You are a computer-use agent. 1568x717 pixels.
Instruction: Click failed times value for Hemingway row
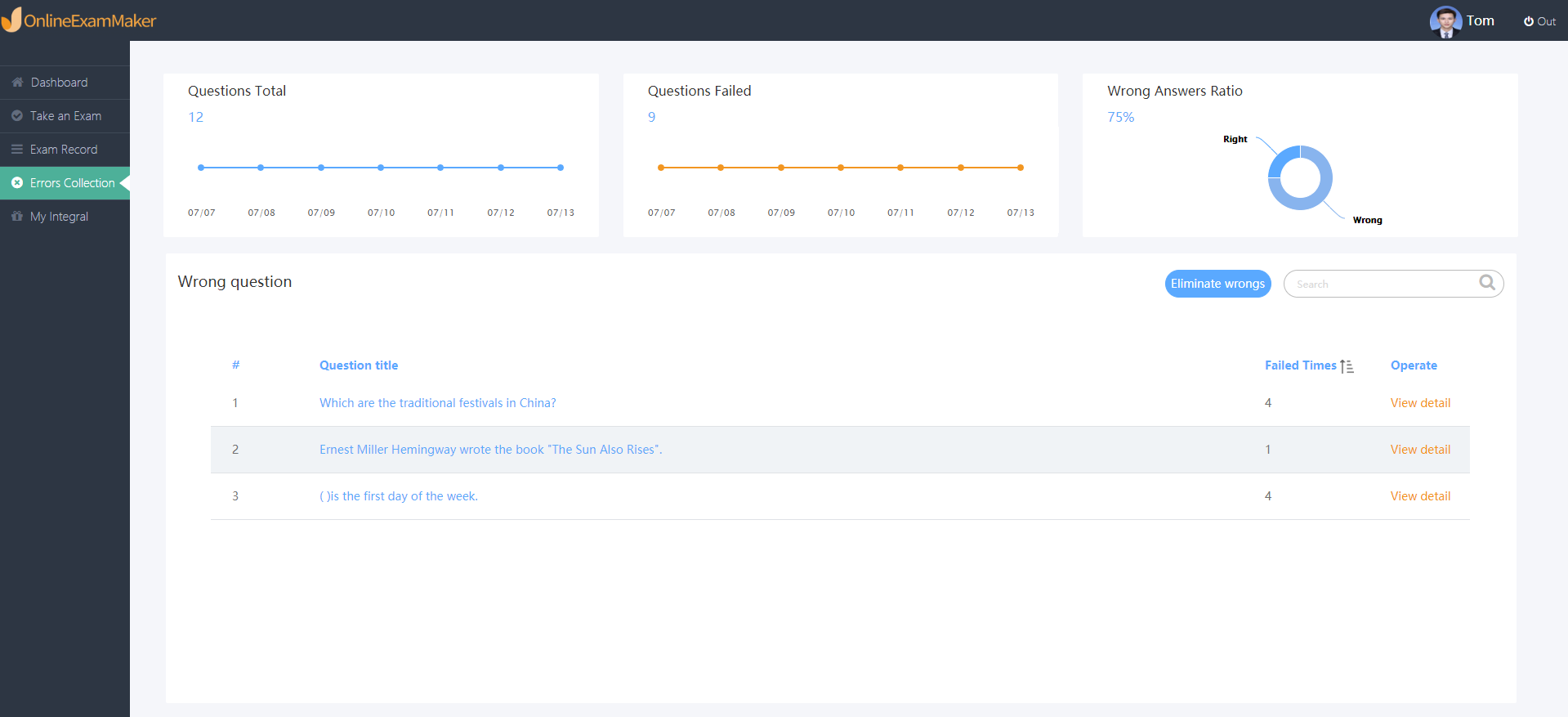(x=1267, y=450)
